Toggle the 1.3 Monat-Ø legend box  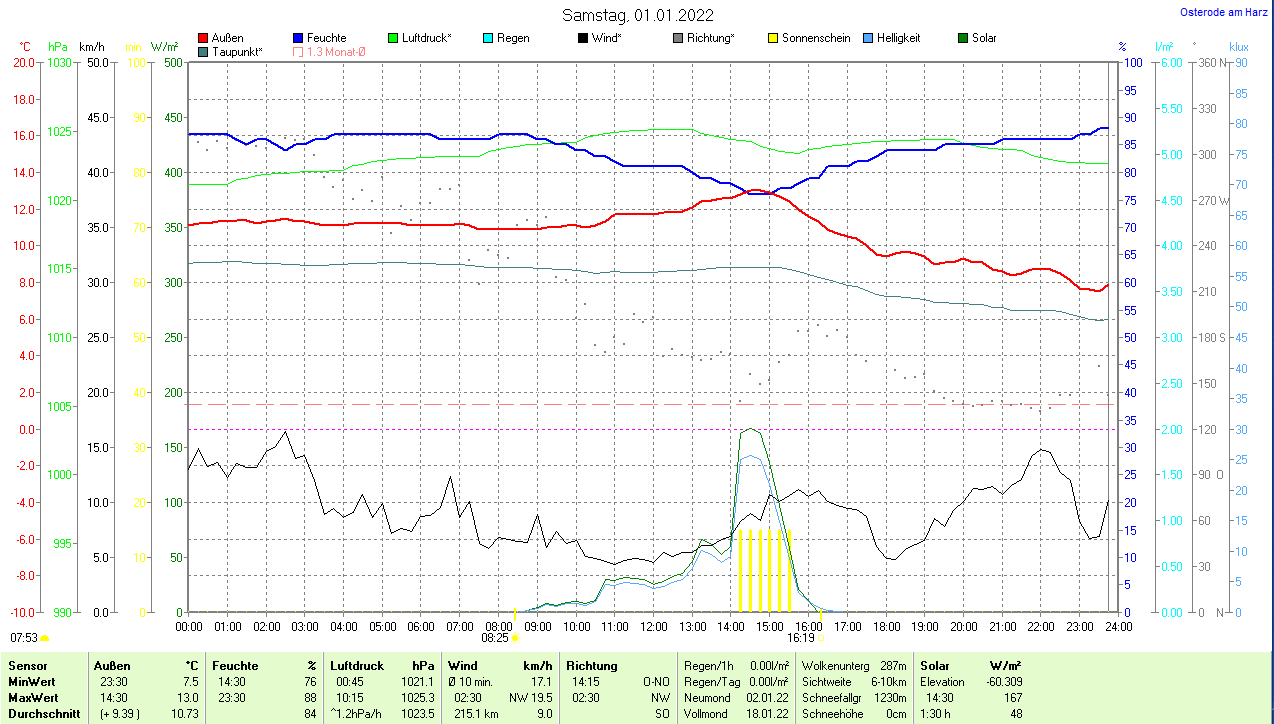click(x=298, y=52)
